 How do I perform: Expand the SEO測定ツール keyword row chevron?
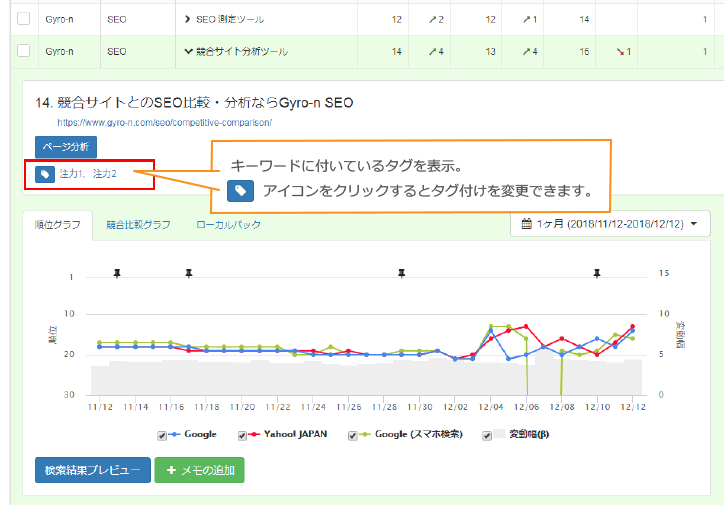tap(187, 19)
